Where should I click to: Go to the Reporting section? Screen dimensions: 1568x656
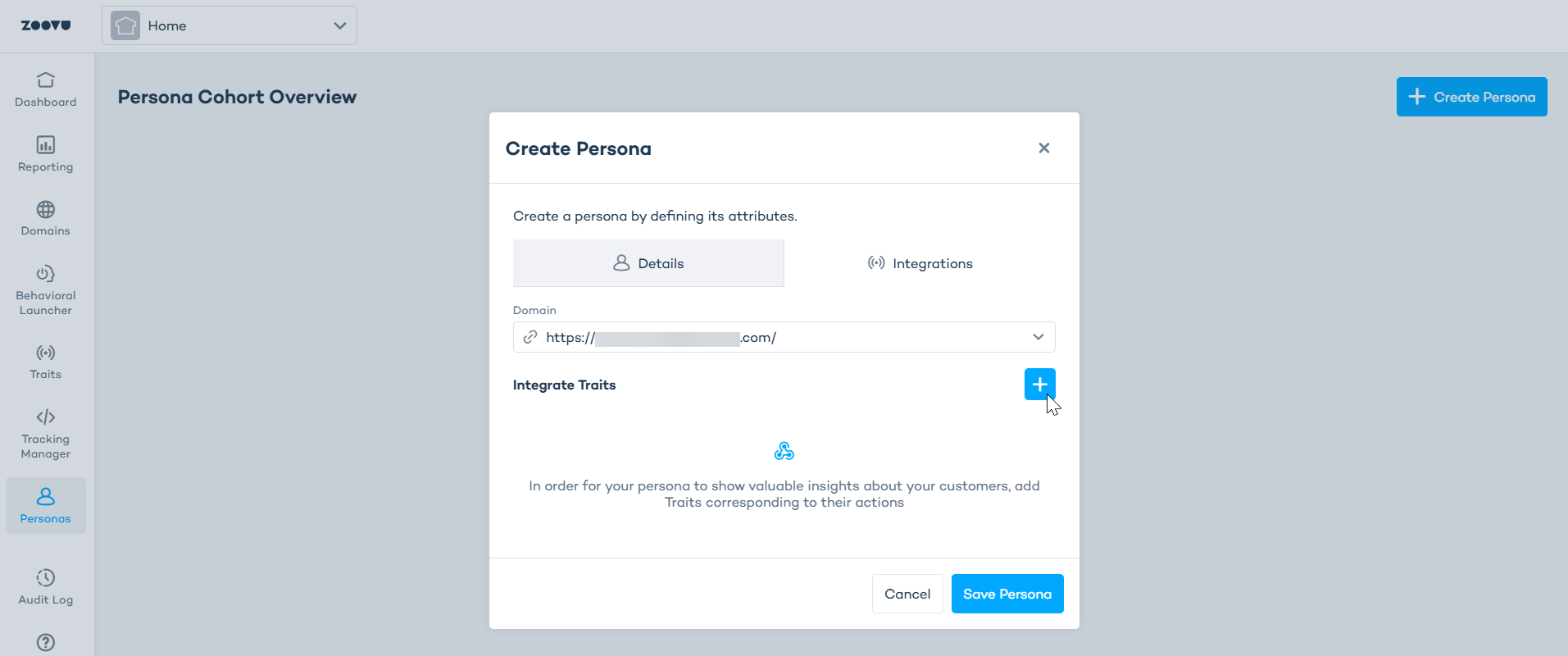[x=46, y=154]
